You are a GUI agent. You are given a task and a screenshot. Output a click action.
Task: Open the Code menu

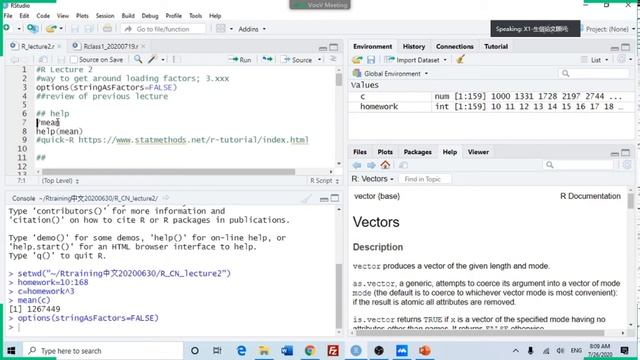pos(43,16)
